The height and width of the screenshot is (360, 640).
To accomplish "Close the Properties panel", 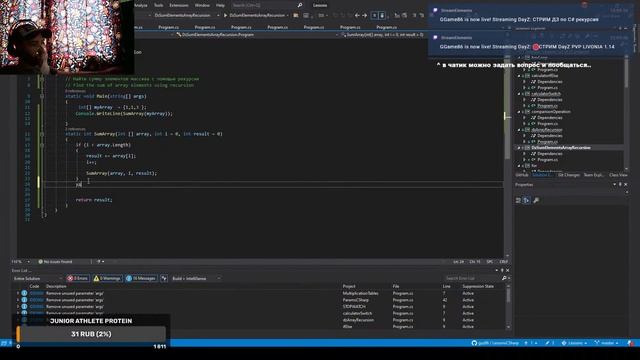I will pyautogui.click(x=626, y=185).
